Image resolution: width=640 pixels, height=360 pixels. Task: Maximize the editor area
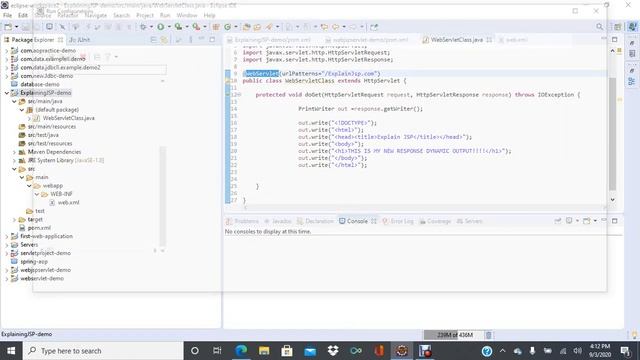click(x=614, y=40)
